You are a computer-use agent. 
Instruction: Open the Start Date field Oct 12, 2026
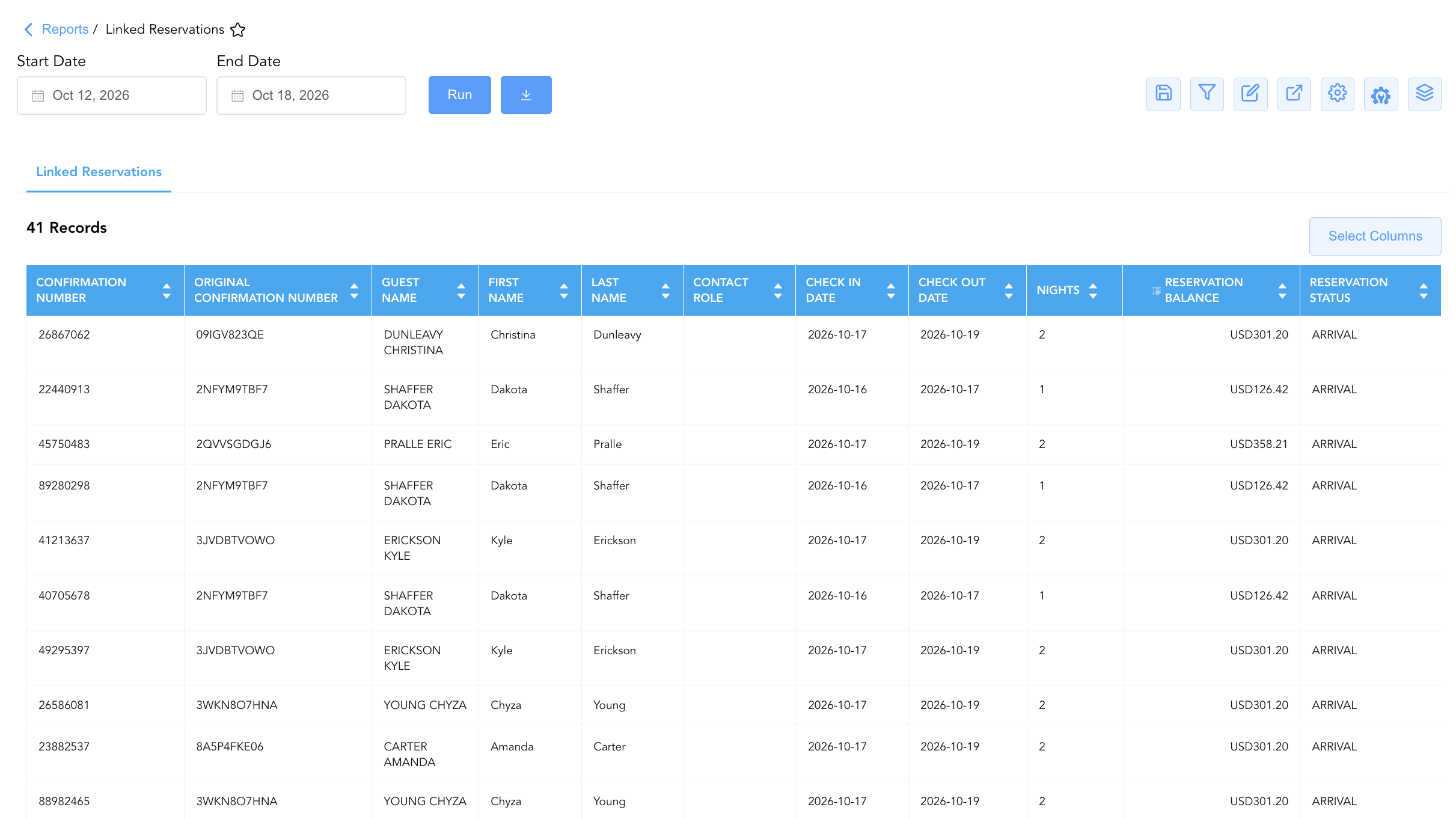pyautogui.click(x=112, y=96)
